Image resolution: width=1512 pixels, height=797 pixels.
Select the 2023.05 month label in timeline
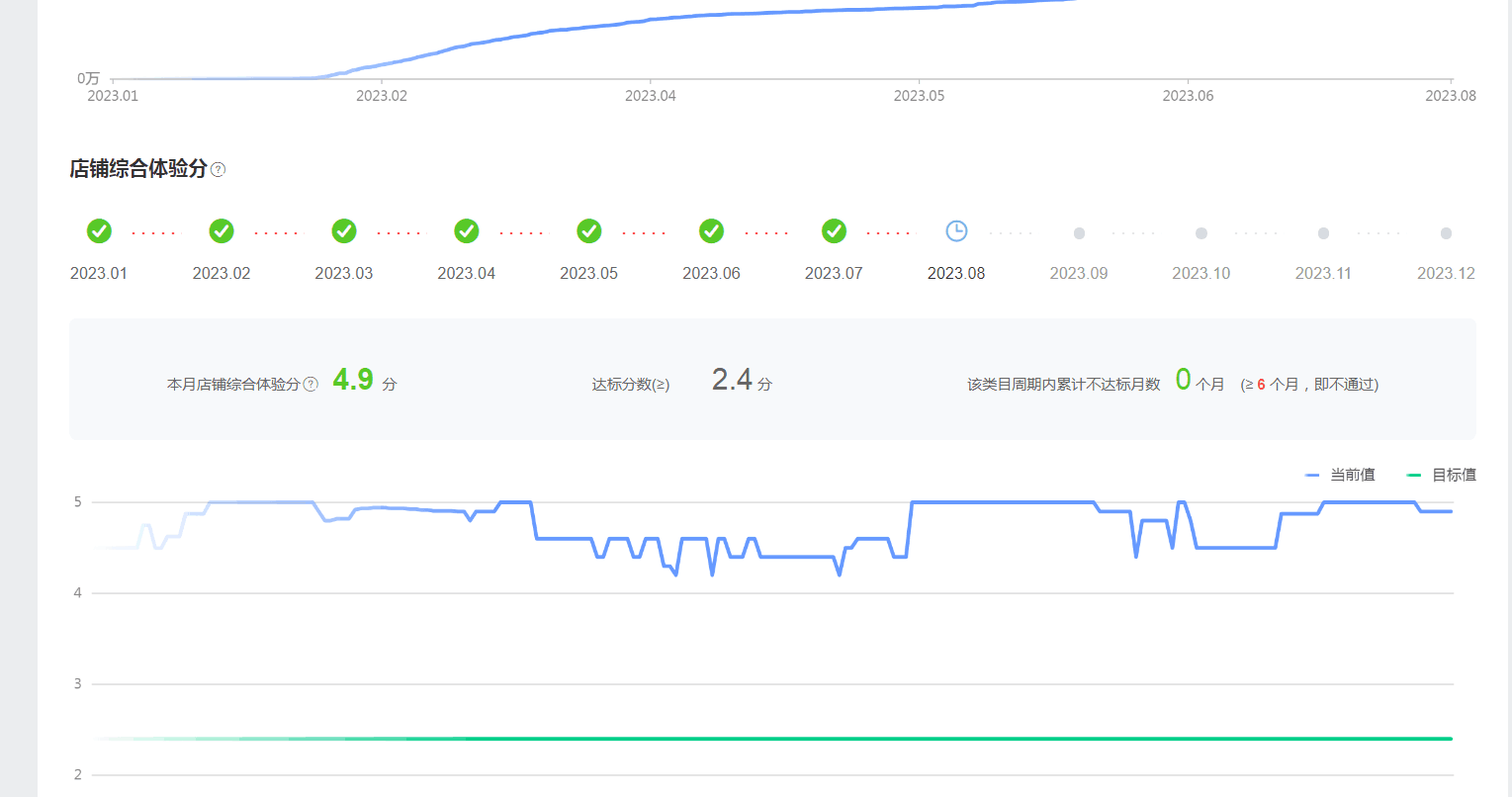[589, 273]
